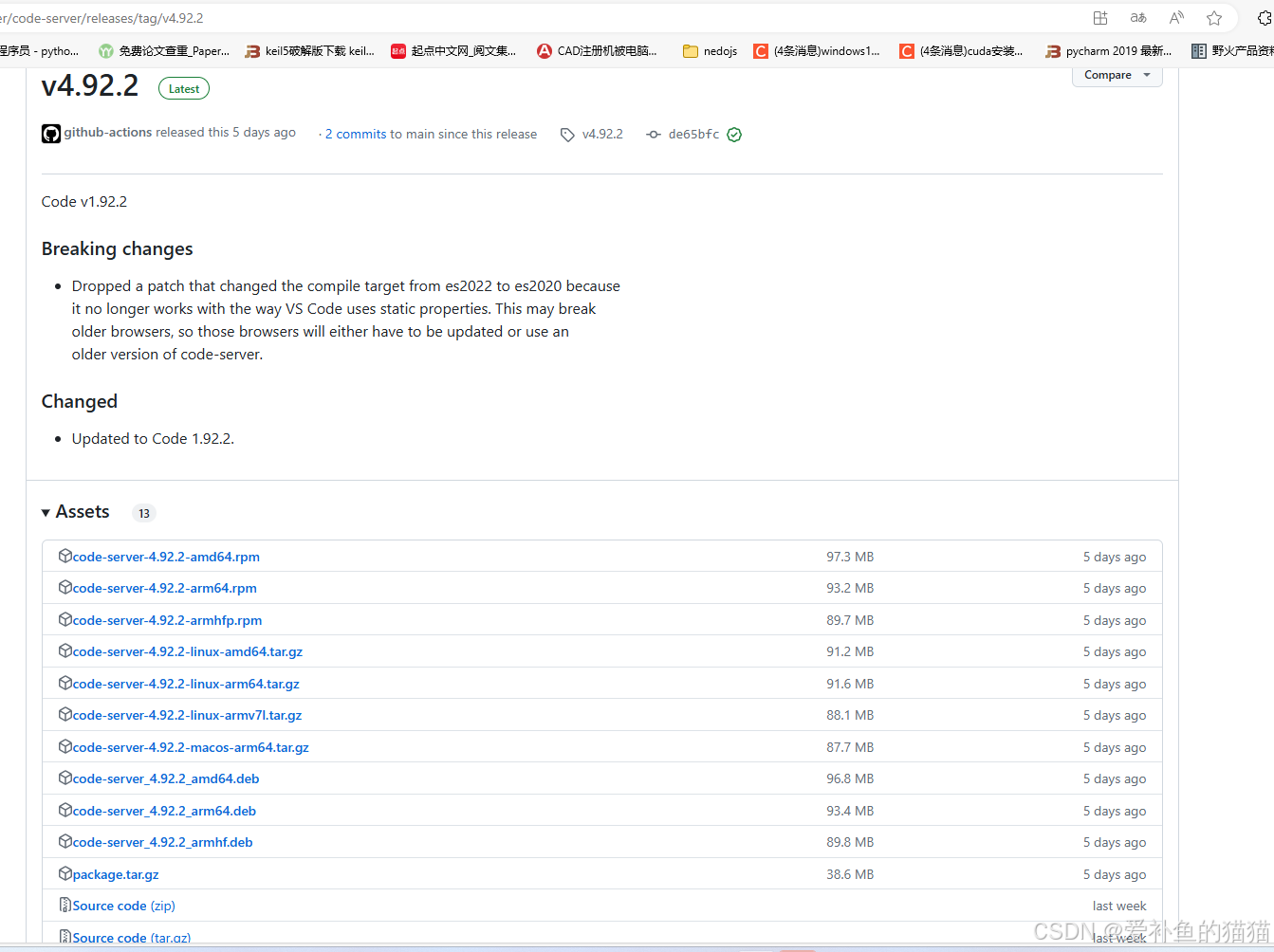This screenshot has height=952, width=1274.
Task: Open the 2 commits link
Action: pos(356,135)
